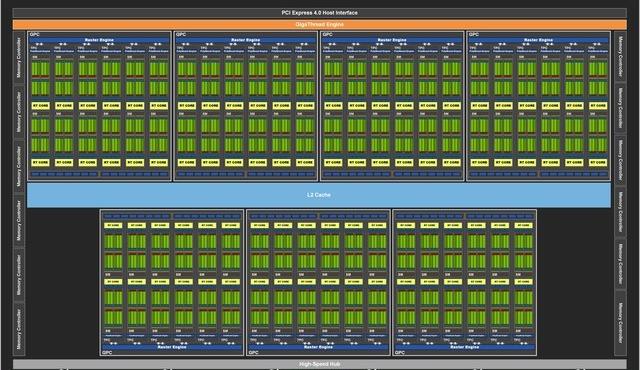Click Raster Engine in third top-row GPC
Viewport: 640px width, 370px height.
coord(392,40)
